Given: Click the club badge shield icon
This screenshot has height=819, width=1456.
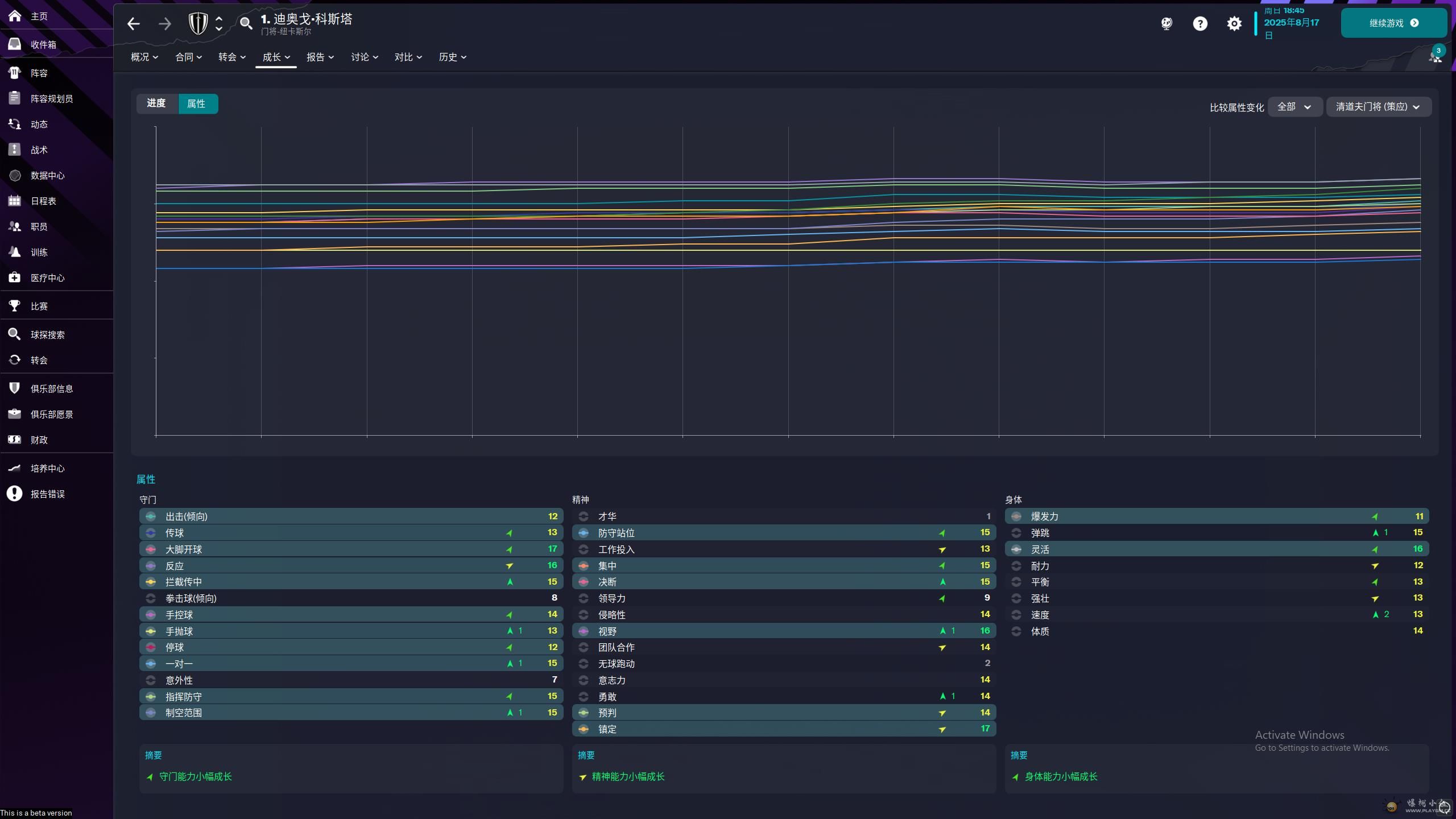Looking at the screenshot, I should pyautogui.click(x=198, y=23).
